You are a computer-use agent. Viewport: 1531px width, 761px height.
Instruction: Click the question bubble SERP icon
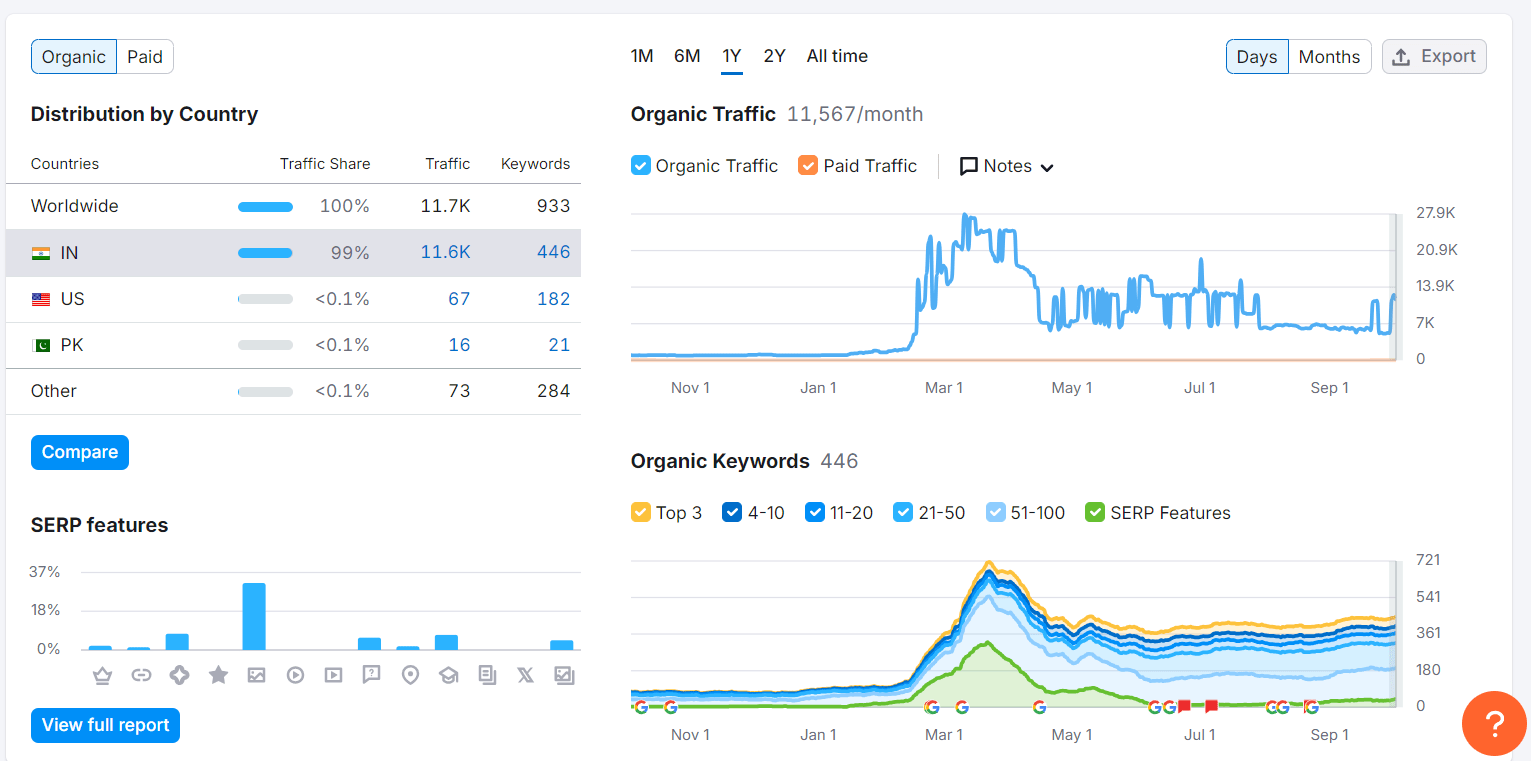pyautogui.click(x=371, y=676)
